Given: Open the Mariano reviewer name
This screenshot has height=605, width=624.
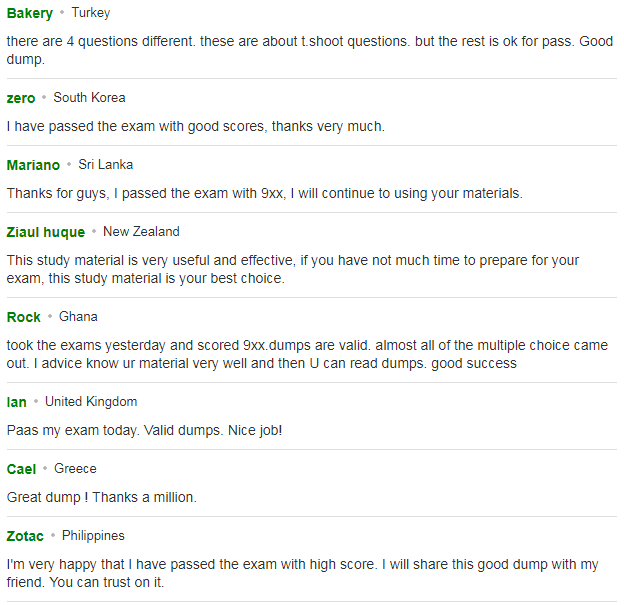Looking at the screenshot, I should tap(33, 165).
